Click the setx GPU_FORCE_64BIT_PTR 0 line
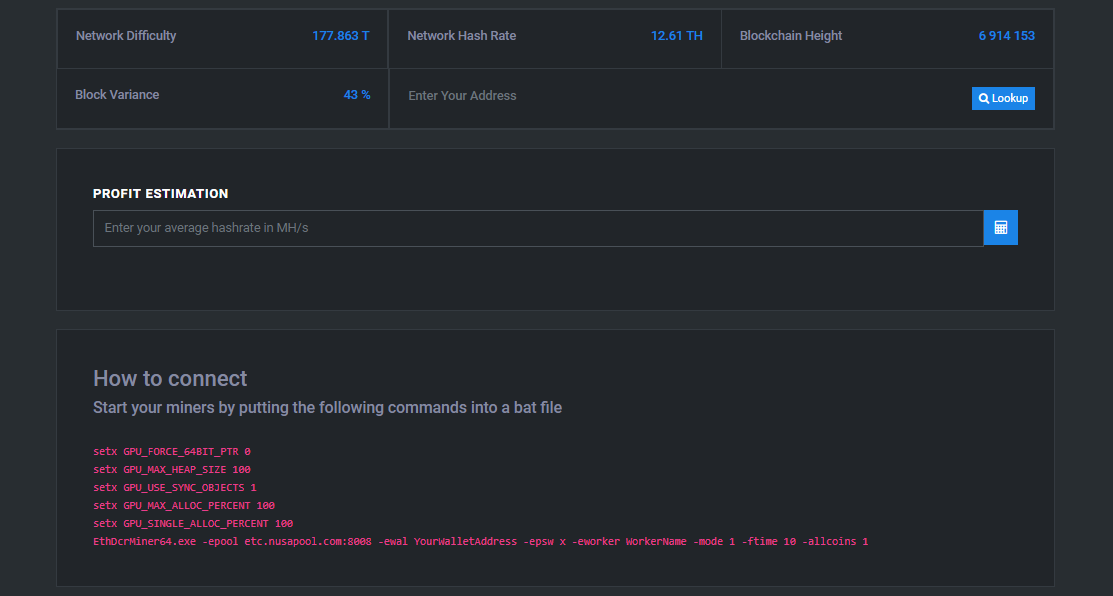Viewport: 1113px width, 596px height. [172, 451]
